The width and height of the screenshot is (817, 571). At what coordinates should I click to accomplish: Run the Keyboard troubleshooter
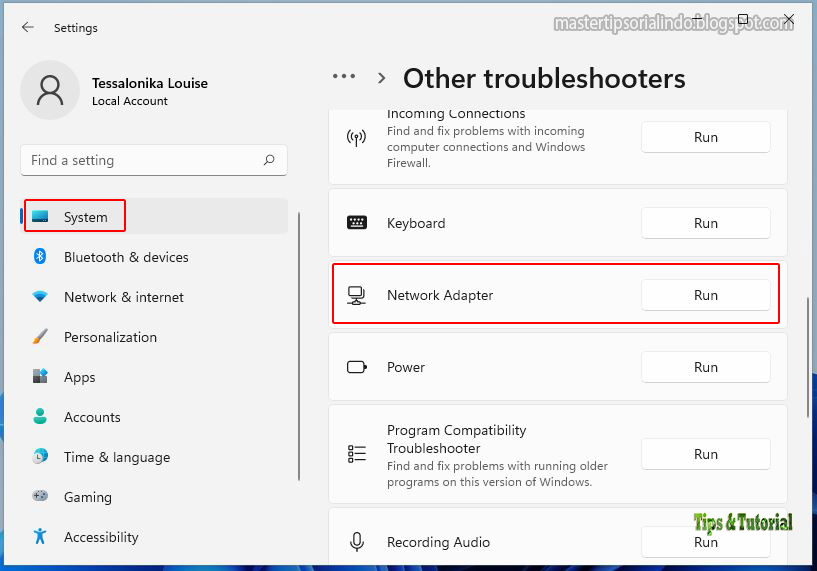(705, 223)
